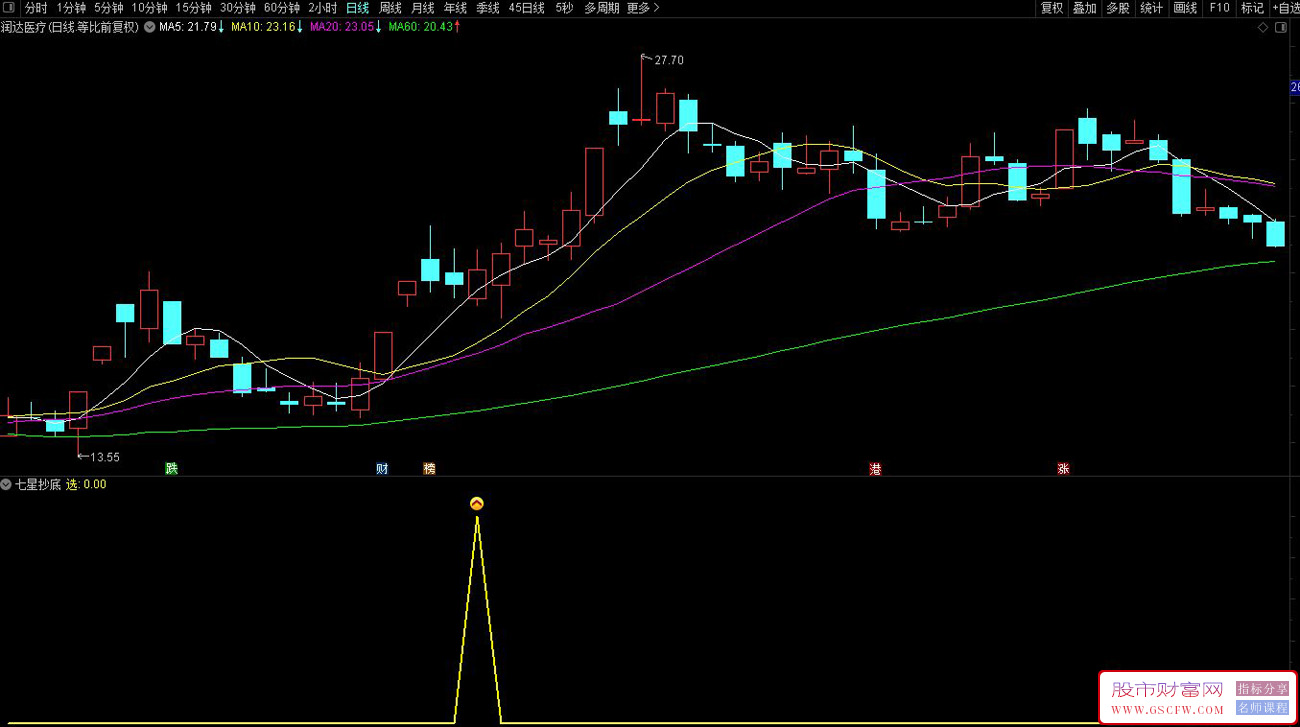Screen dimensions: 1300x727
Task: Open the 多股 multi-stock view
Action: pos(1118,8)
